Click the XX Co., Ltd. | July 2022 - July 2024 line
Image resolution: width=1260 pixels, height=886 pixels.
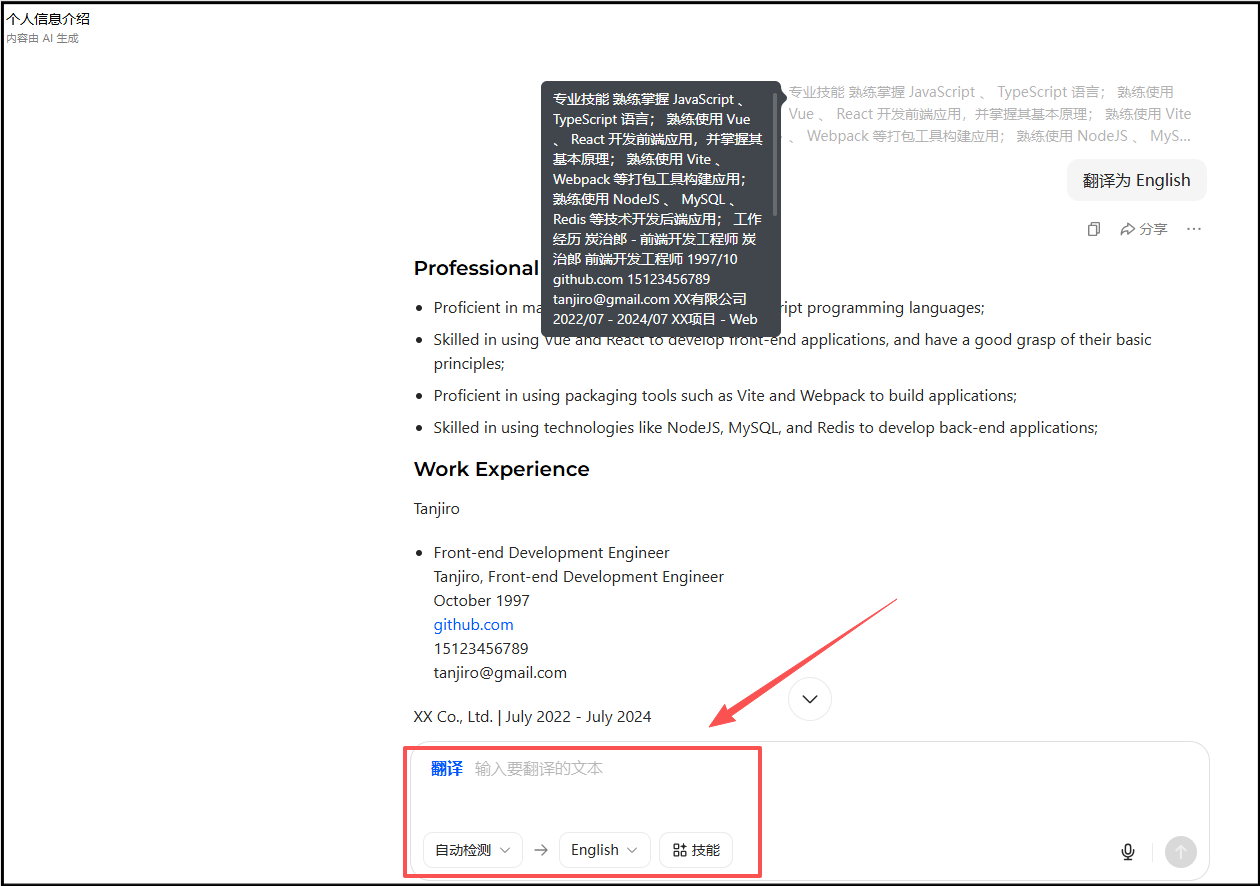click(x=532, y=716)
